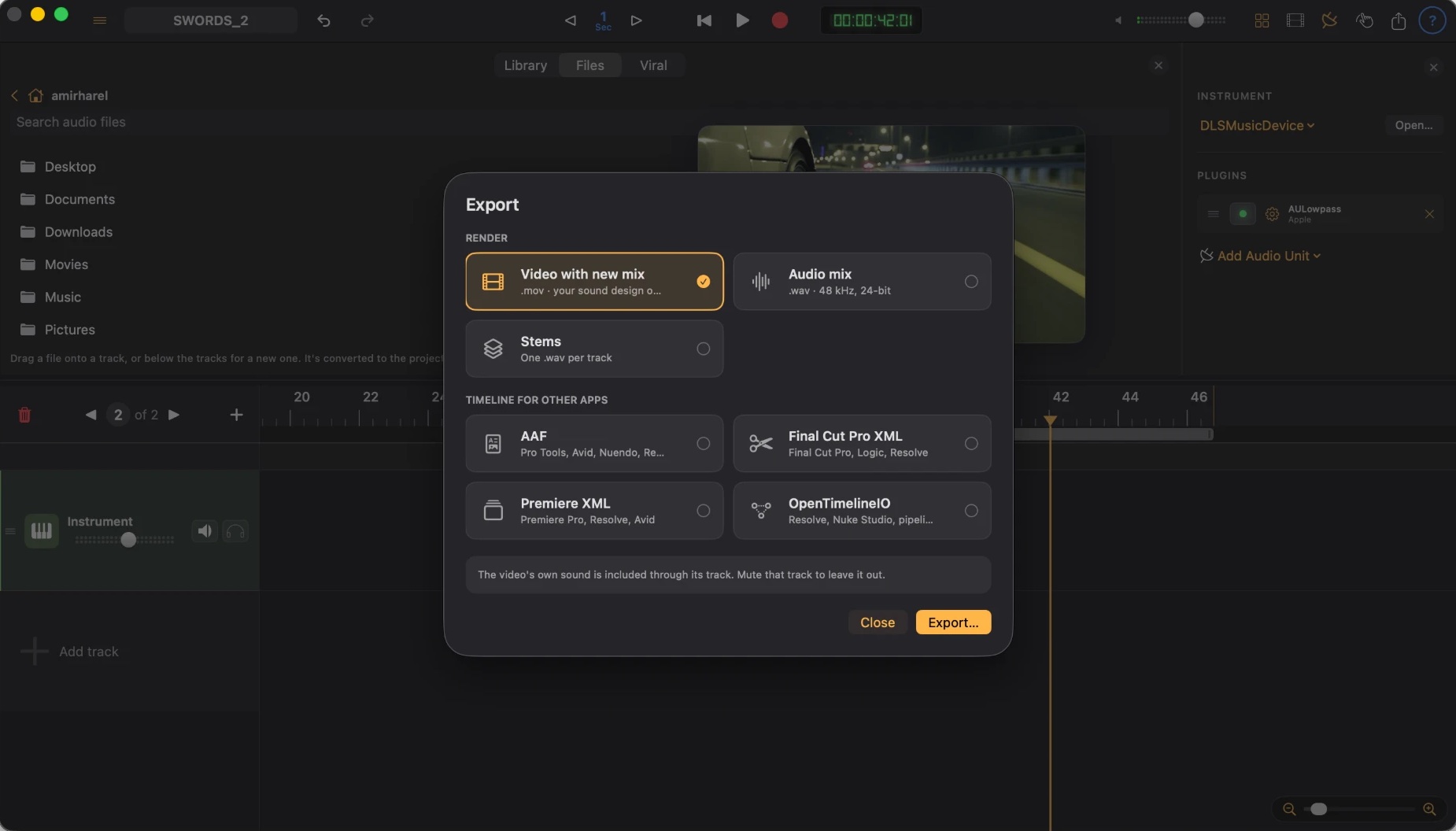Toggle the video filmstrip icon in toolbar

click(1295, 20)
